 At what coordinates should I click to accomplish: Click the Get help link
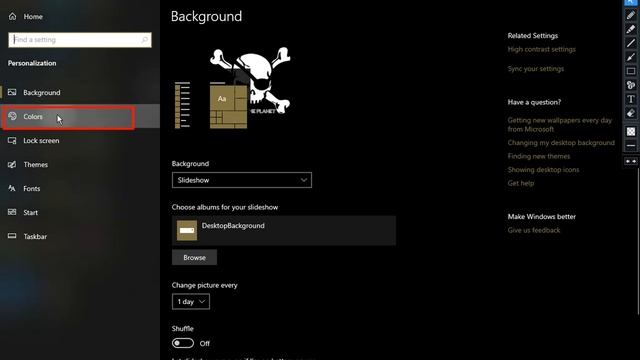tap(521, 183)
